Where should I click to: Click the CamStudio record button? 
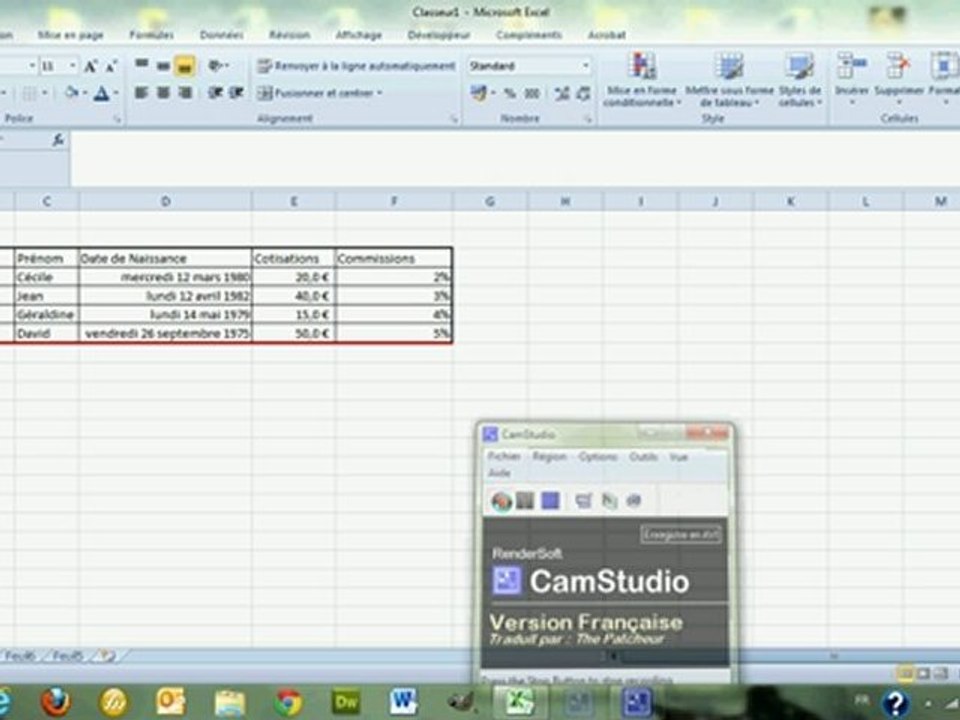[501, 501]
